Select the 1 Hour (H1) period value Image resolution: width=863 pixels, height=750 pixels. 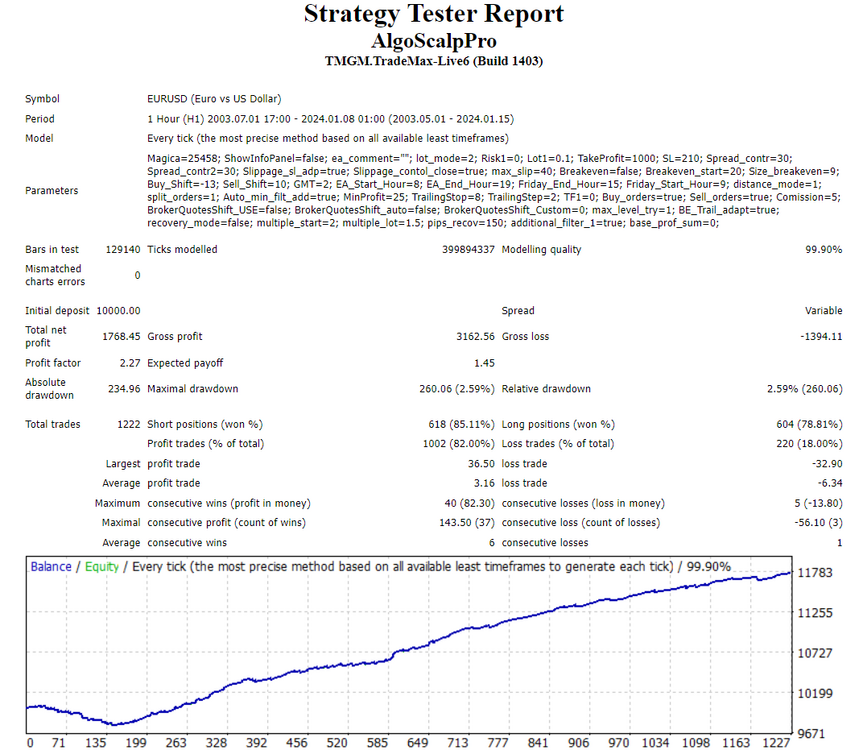(330, 119)
